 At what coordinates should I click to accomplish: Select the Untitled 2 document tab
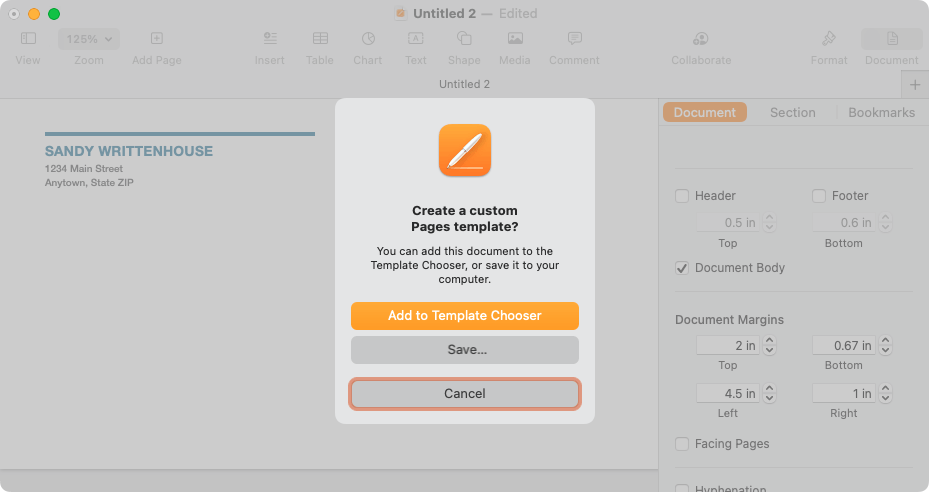pos(464,84)
